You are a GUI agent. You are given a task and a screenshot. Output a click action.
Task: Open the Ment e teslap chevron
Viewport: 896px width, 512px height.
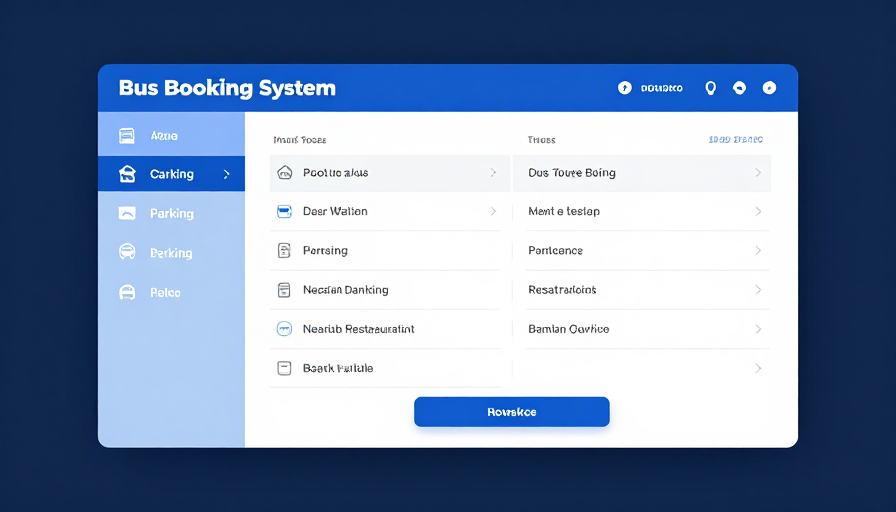coord(758,211)
